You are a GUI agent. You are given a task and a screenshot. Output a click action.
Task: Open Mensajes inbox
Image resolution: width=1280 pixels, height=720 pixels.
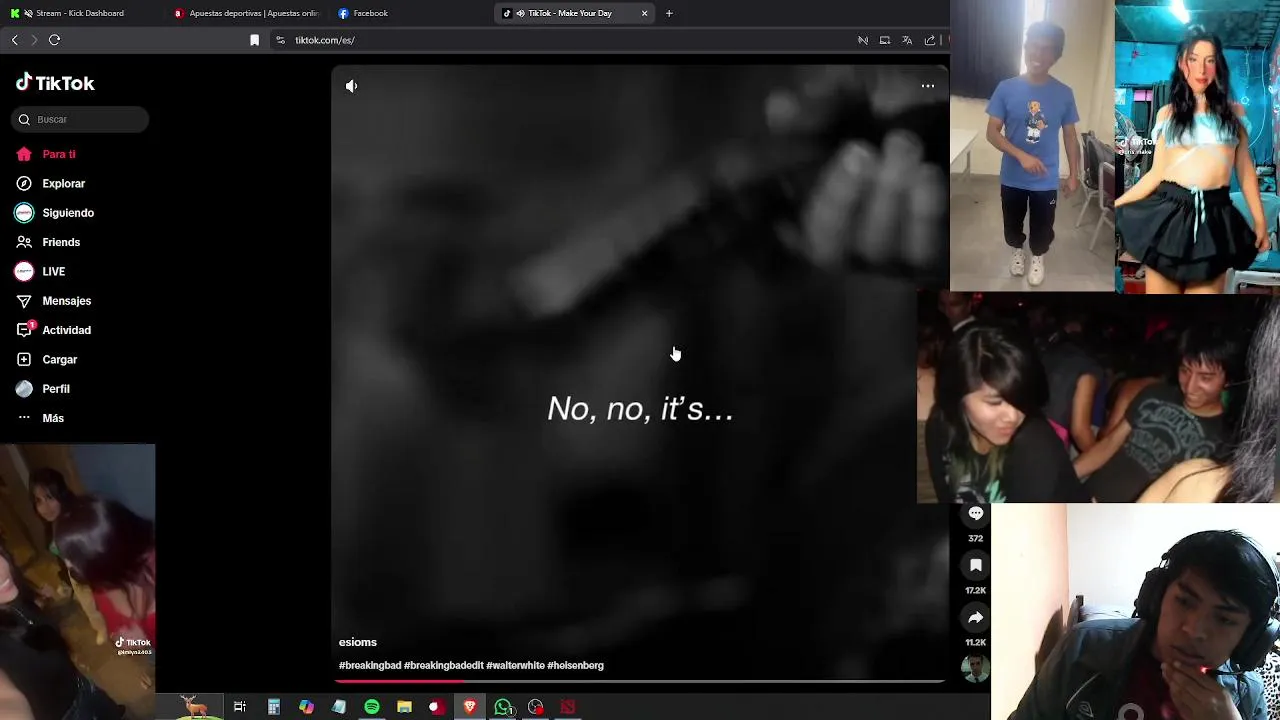(66, 301)
